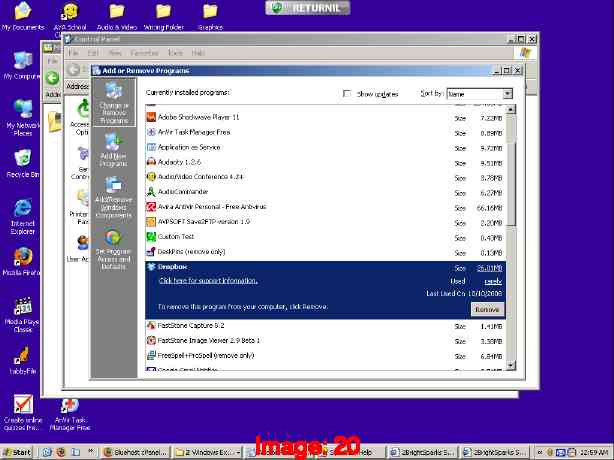Select Custom Test row

325,237
